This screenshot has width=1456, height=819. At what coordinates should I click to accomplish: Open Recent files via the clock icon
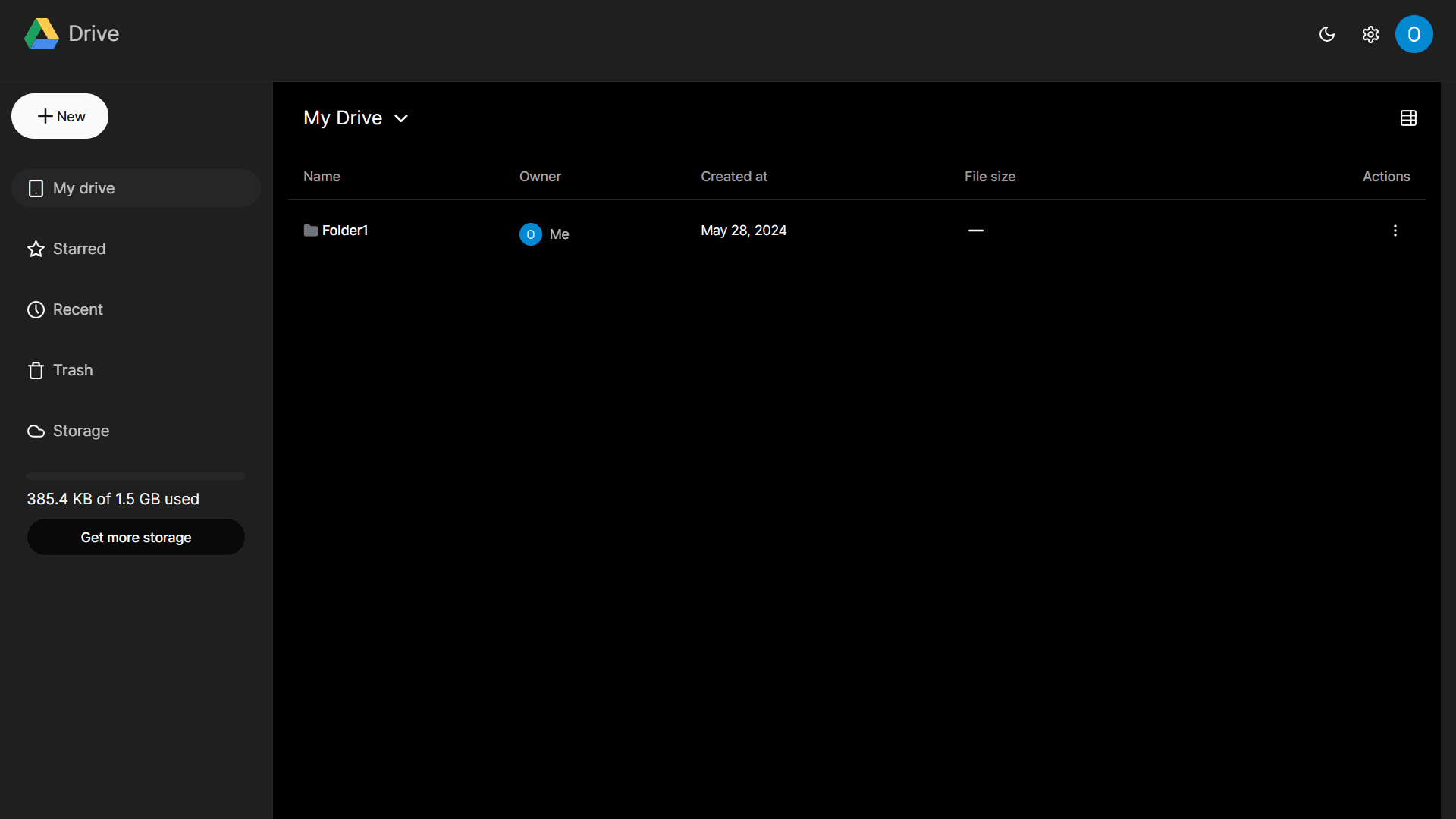(35, 309)
